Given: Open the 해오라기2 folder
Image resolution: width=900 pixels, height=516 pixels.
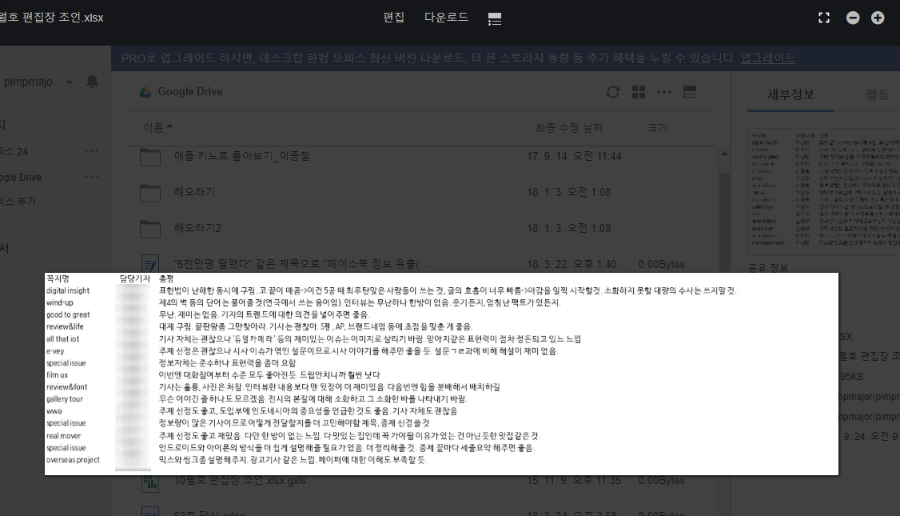Looking at the screenshot, I should (197, 228).
